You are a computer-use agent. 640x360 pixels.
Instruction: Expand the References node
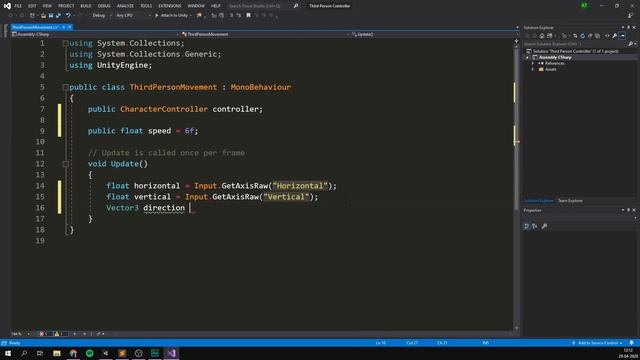(533, 63)
